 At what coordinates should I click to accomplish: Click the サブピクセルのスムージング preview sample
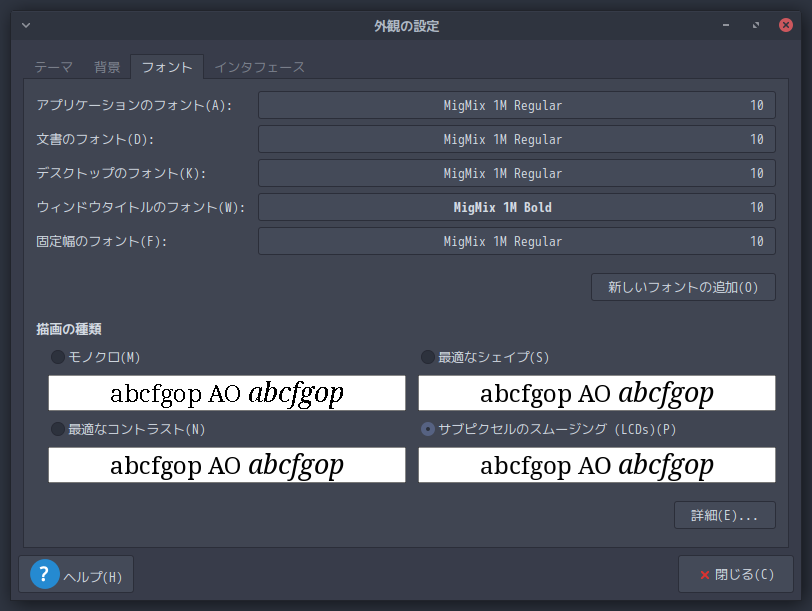pos(596,465)
